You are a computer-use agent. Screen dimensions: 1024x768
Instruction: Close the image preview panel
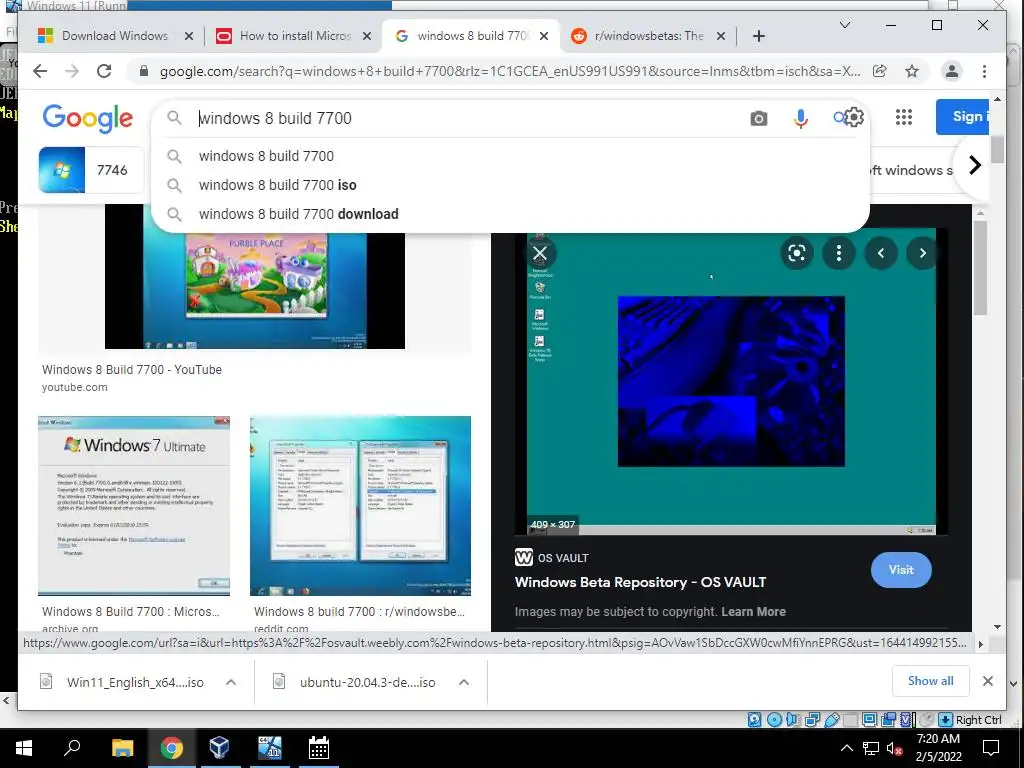click(540, 253)
